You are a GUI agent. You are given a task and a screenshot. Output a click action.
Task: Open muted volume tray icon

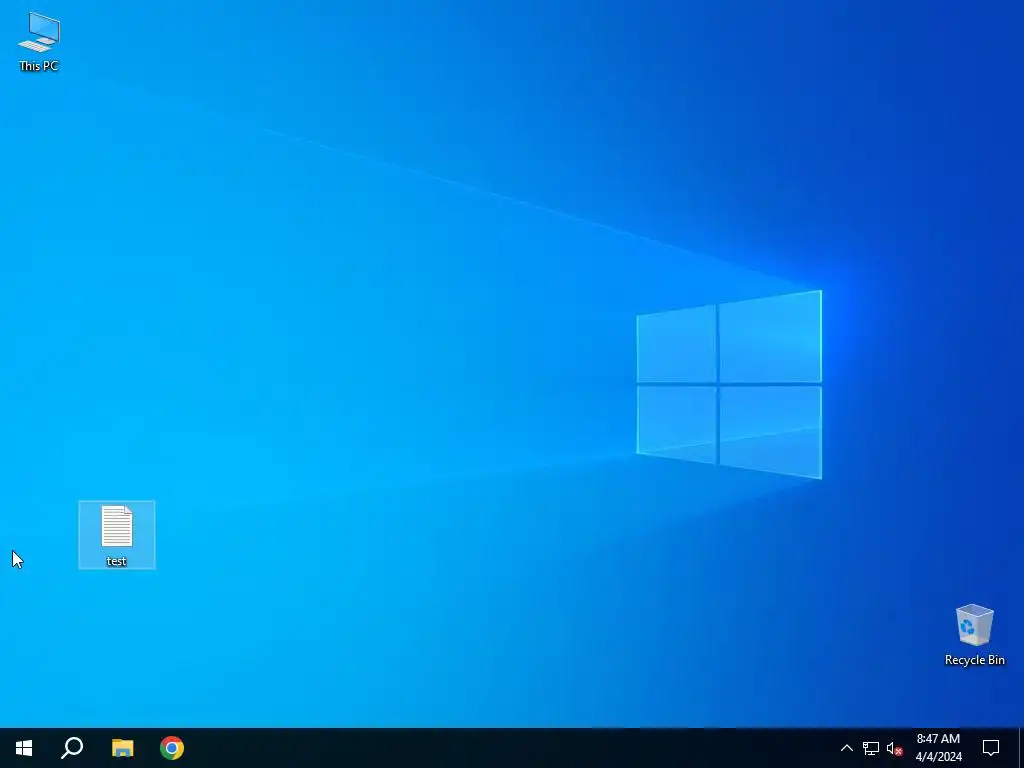tap(894, 748)
